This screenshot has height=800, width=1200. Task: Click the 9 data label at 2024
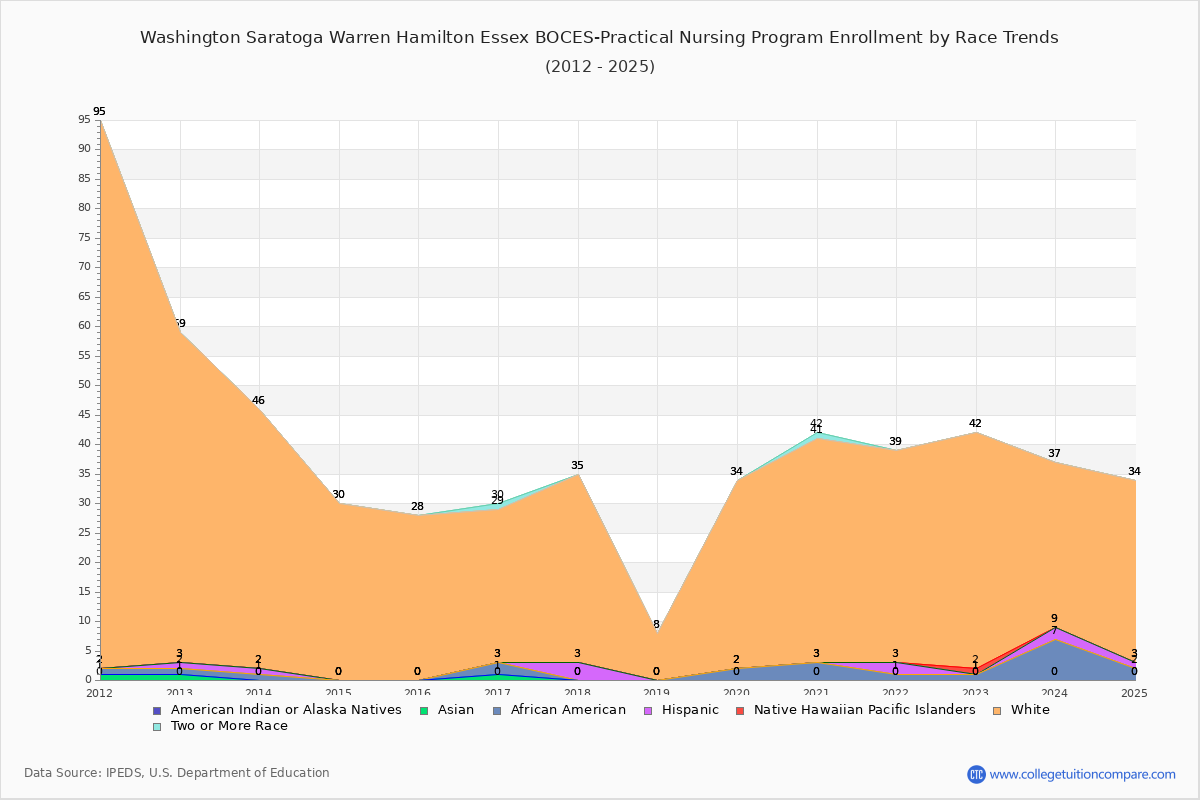coord(1054,619)
